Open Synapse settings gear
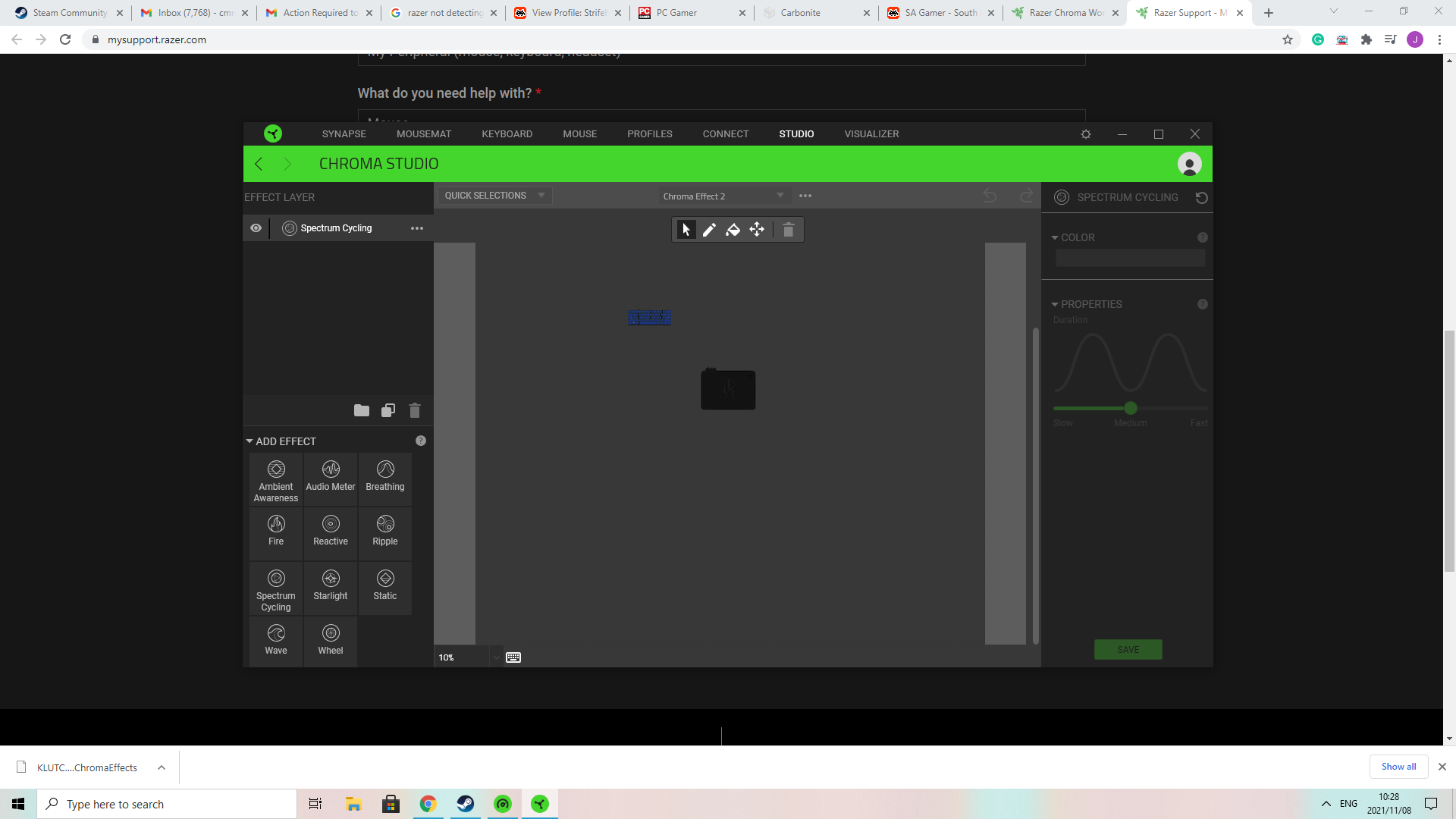This screenshot has height=819, width=1456. pos(1086,134)
